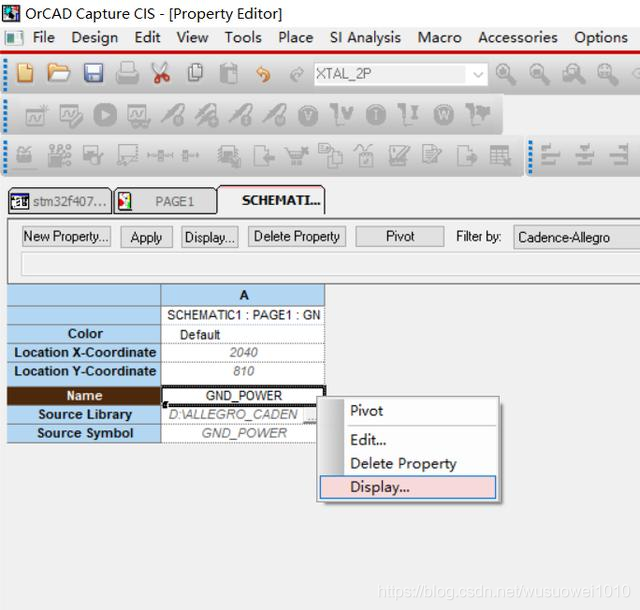
Task: Click the Source Symbol row header
Action: coord(84,433)
